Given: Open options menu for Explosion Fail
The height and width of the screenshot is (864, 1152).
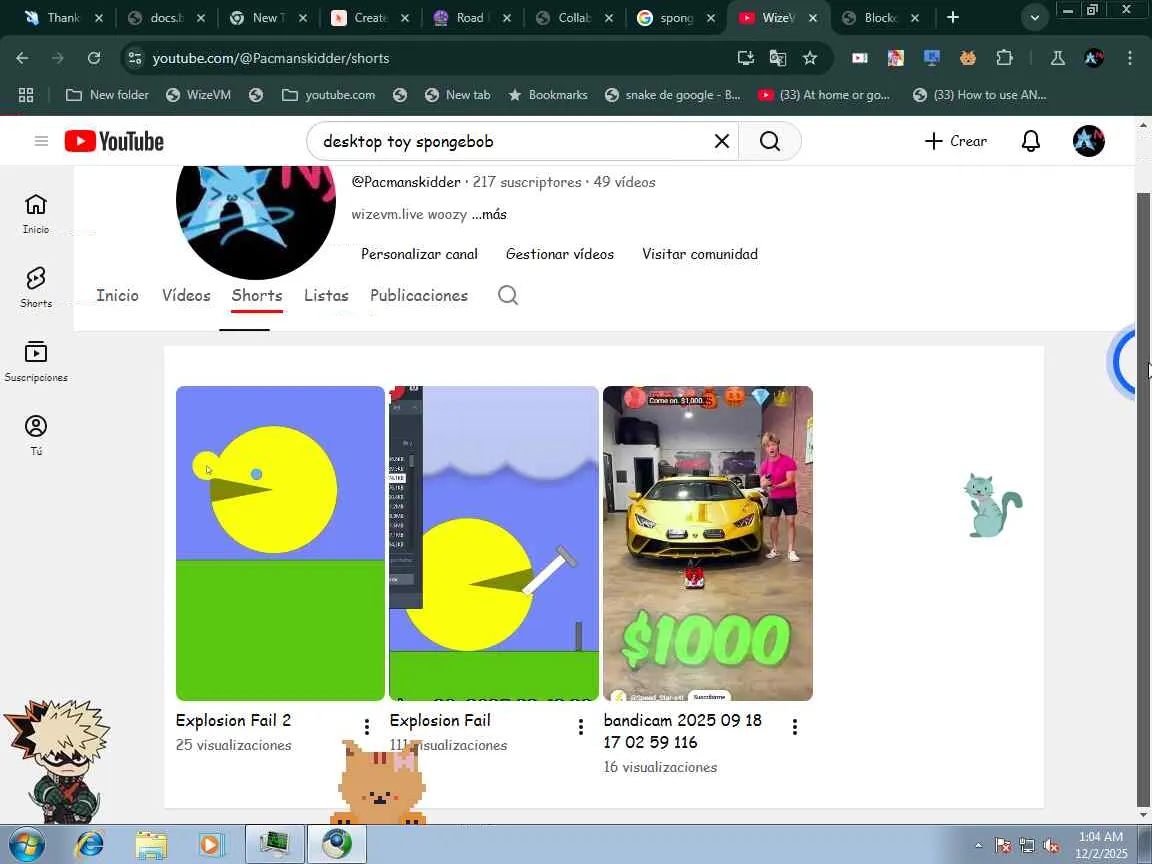Looking at the screenshot, I should coord(580,727).
